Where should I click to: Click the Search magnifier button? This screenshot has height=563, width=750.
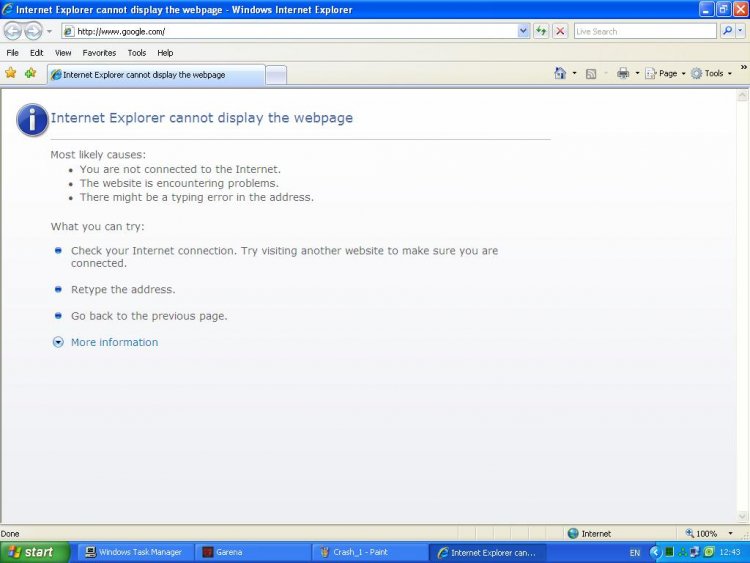[x=728, y=32]
